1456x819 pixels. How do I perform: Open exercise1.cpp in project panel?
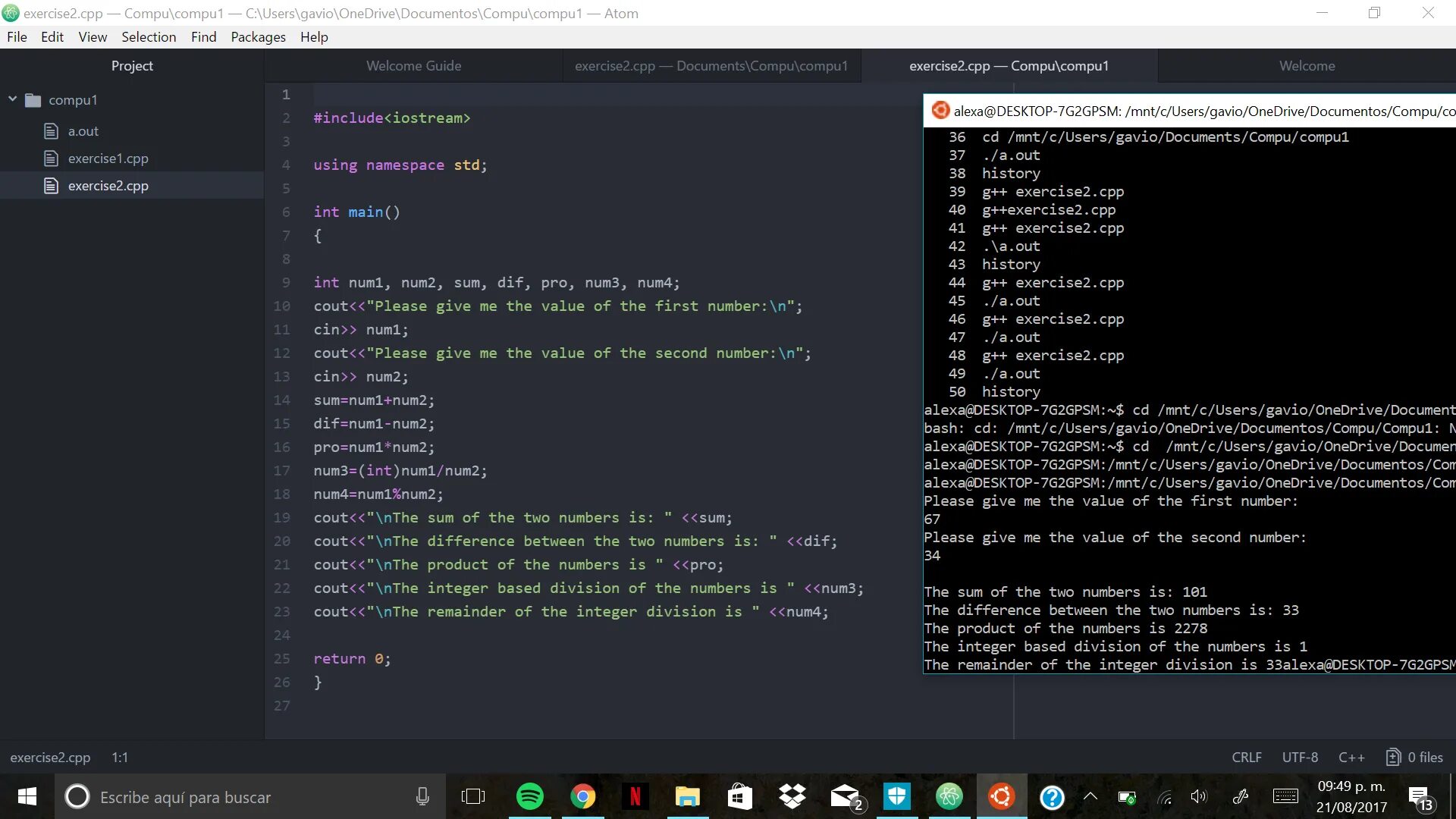point(108,157)
